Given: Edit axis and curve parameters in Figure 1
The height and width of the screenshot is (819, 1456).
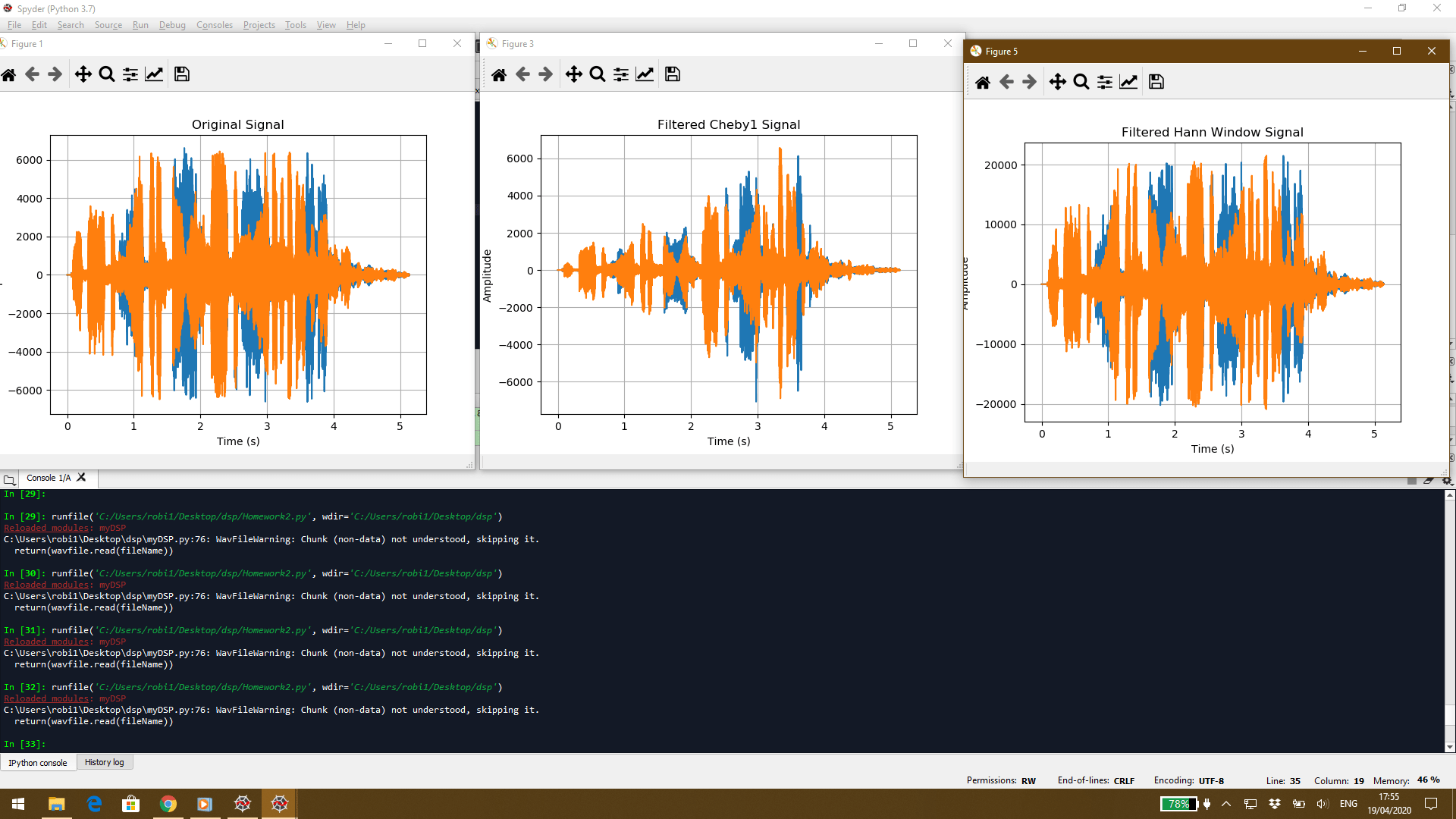Looking at the screenshot, I should tap(154, 74).
